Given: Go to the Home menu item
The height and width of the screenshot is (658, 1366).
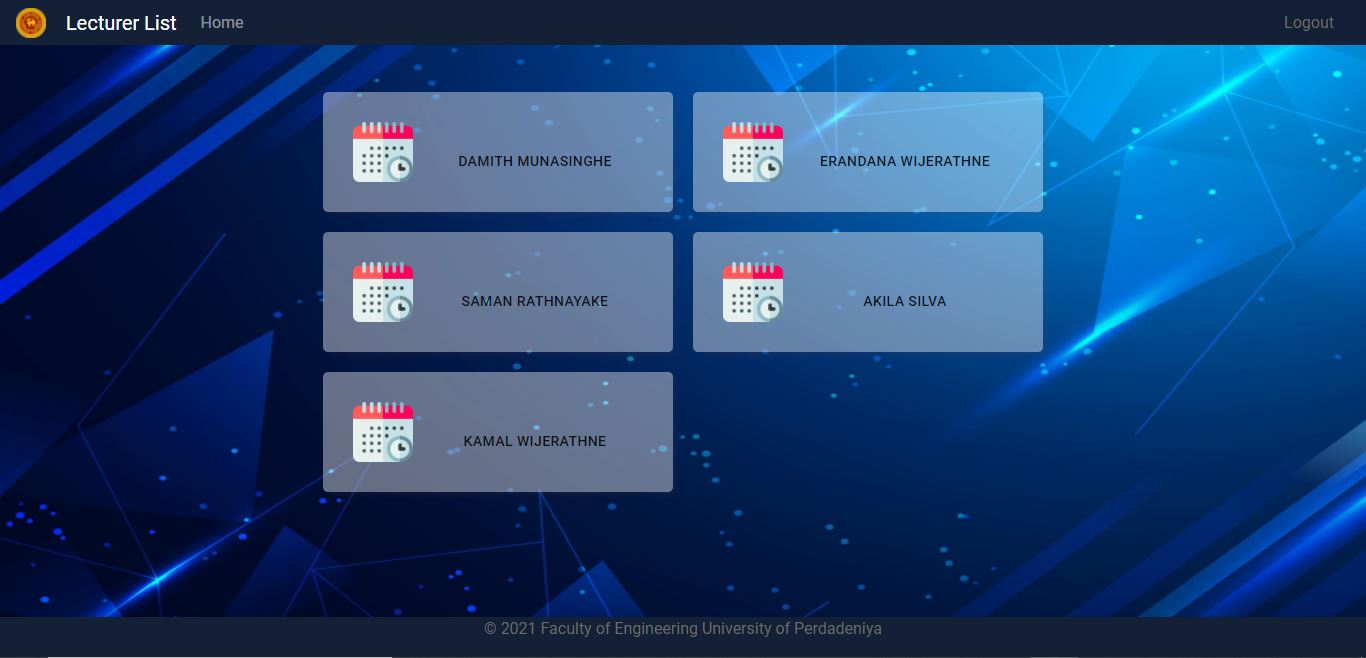Looking at the screenshot, I should (222, 22).
